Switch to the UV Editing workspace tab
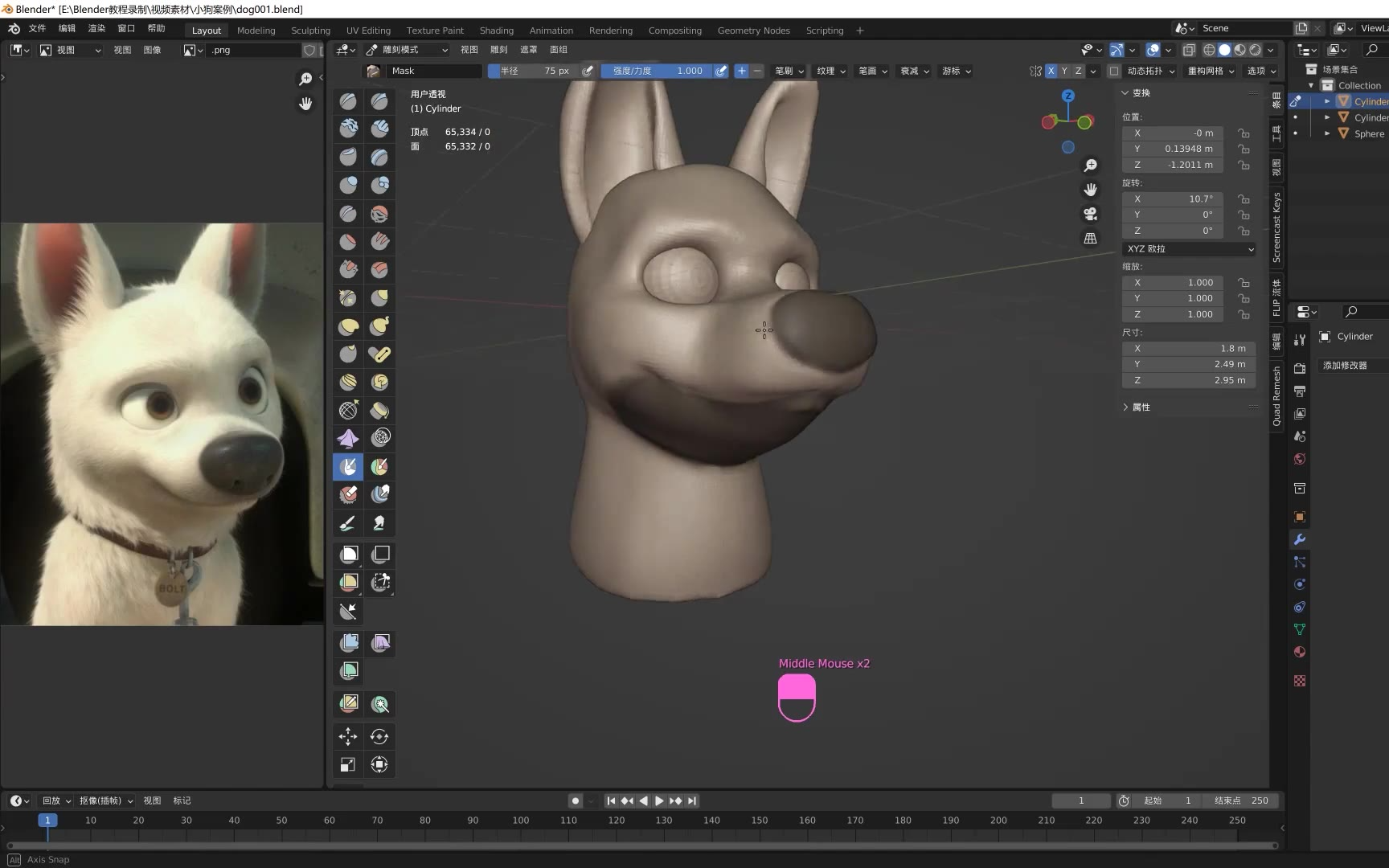The height and width of the screenshot is (868, 1389). [368, 31]
